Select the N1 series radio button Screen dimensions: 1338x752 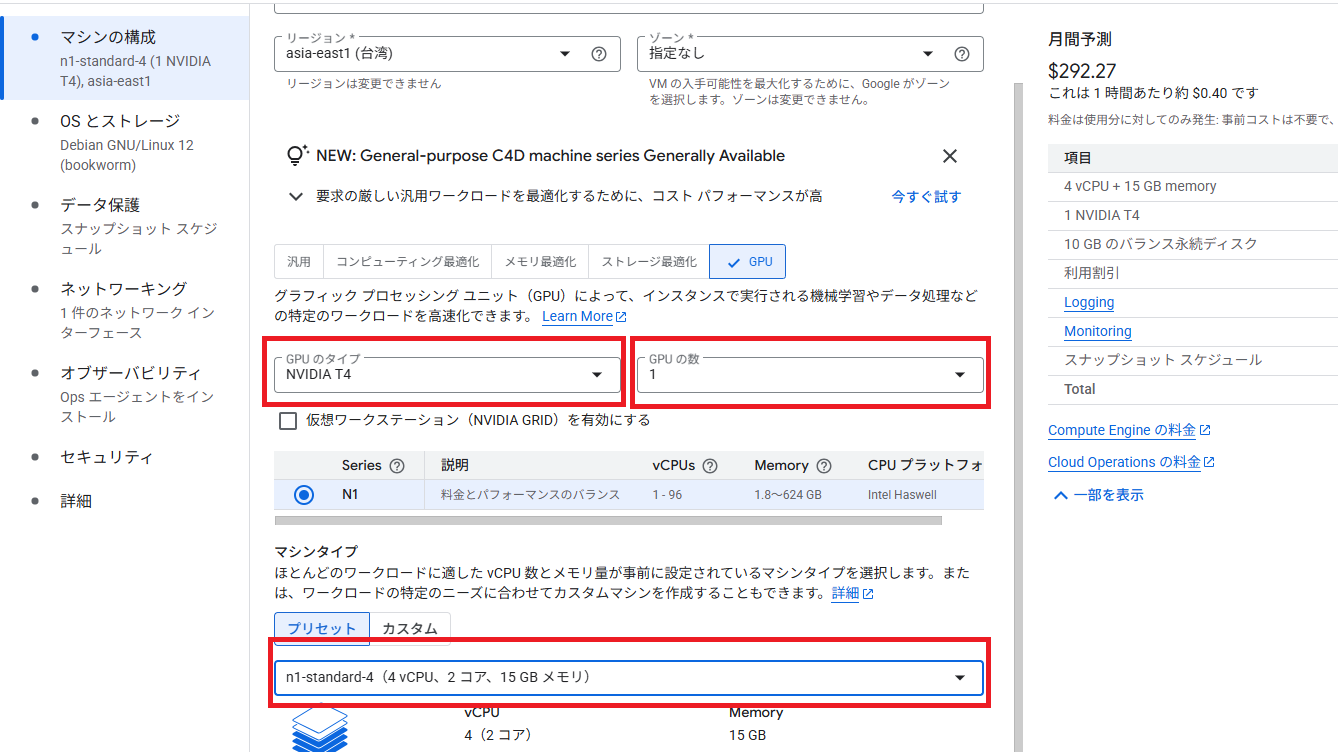point(304,495)
